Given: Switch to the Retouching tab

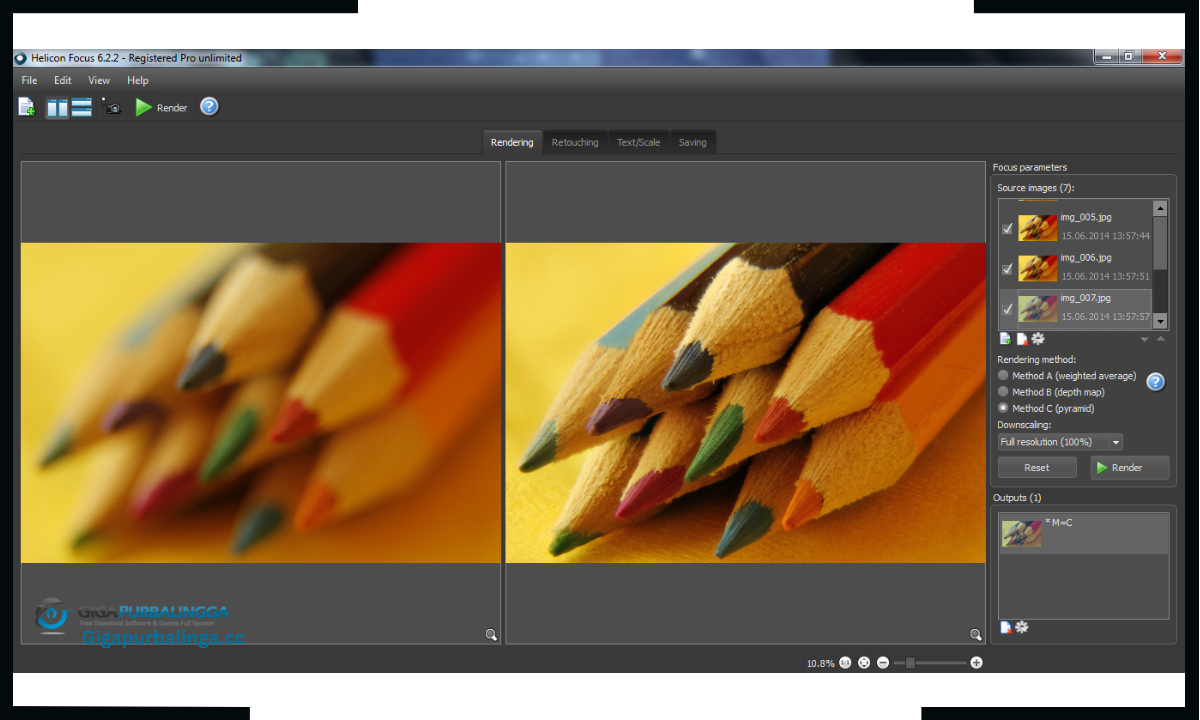Looking at the screenshot, I should pyautogui.click(x=575, y=142).
